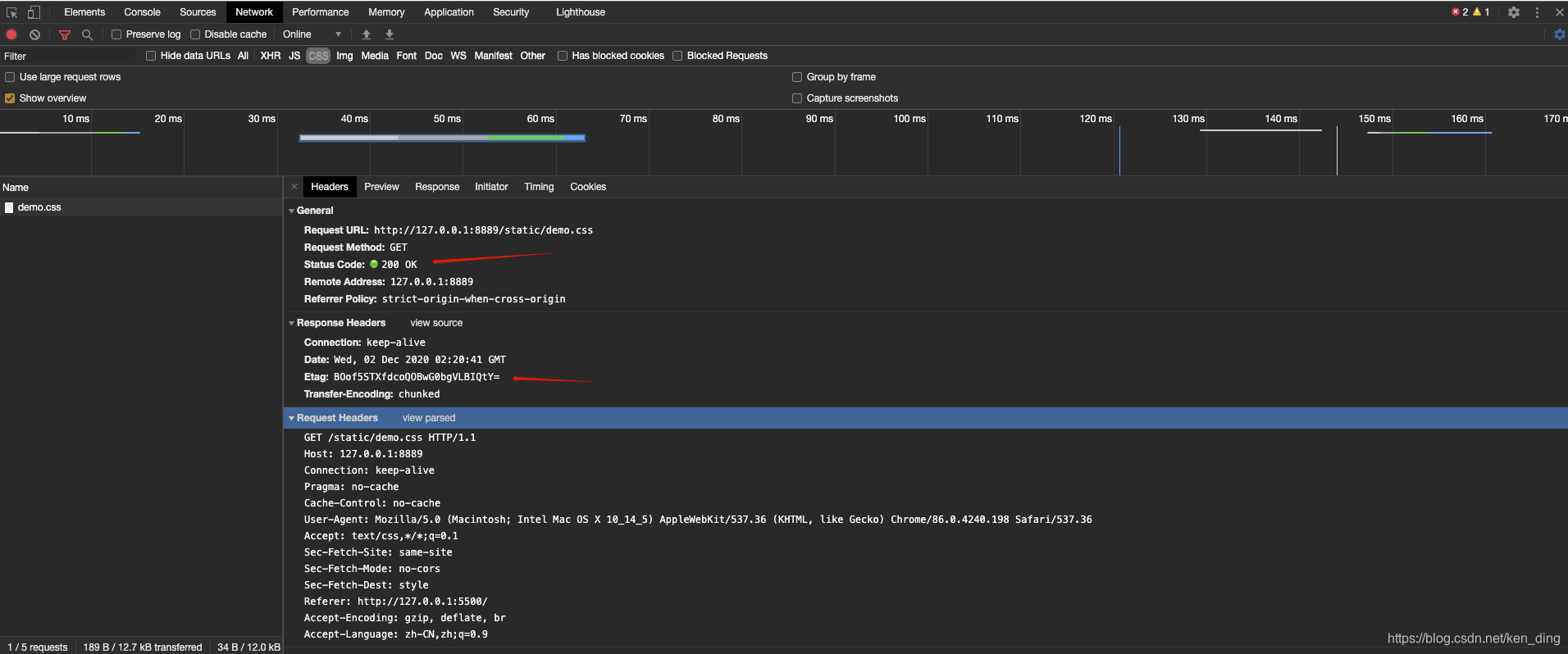This screenshot has width=1568, height=654.
Task: Activate the inspect element picker icon
Action: pyautogui.click(x=11, y=12)
